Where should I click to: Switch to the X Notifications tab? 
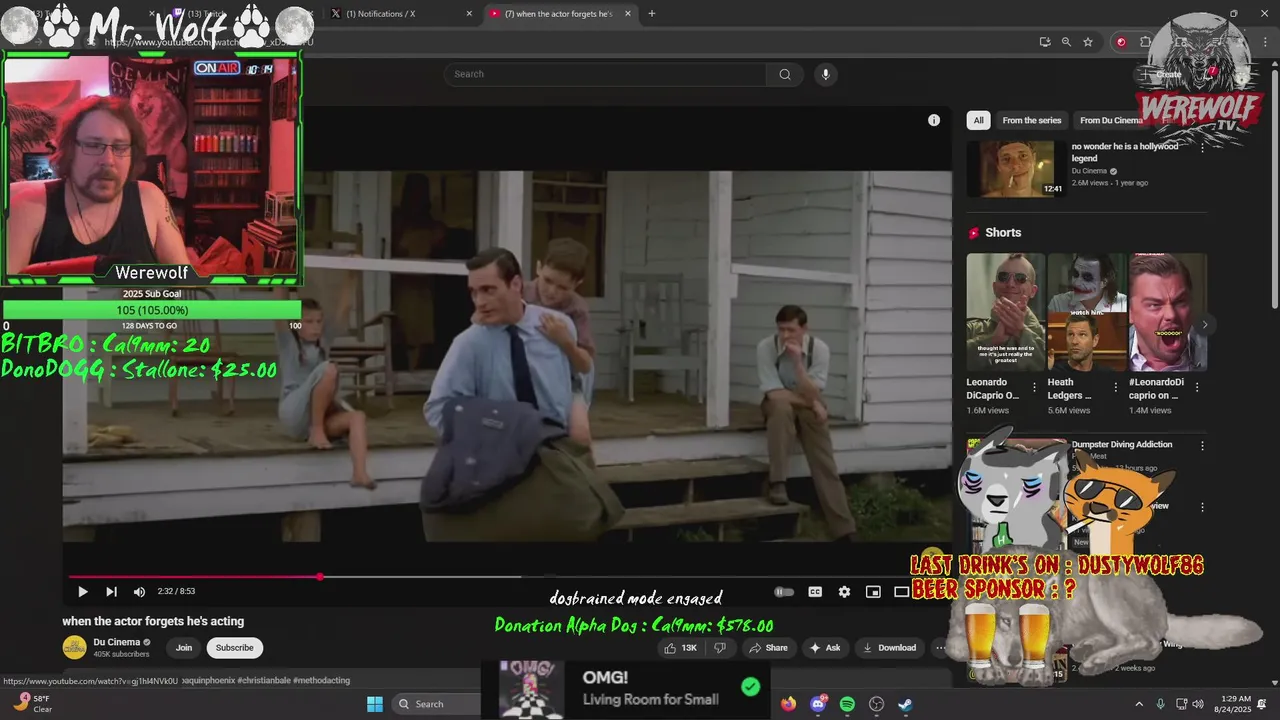pos(400,14)
